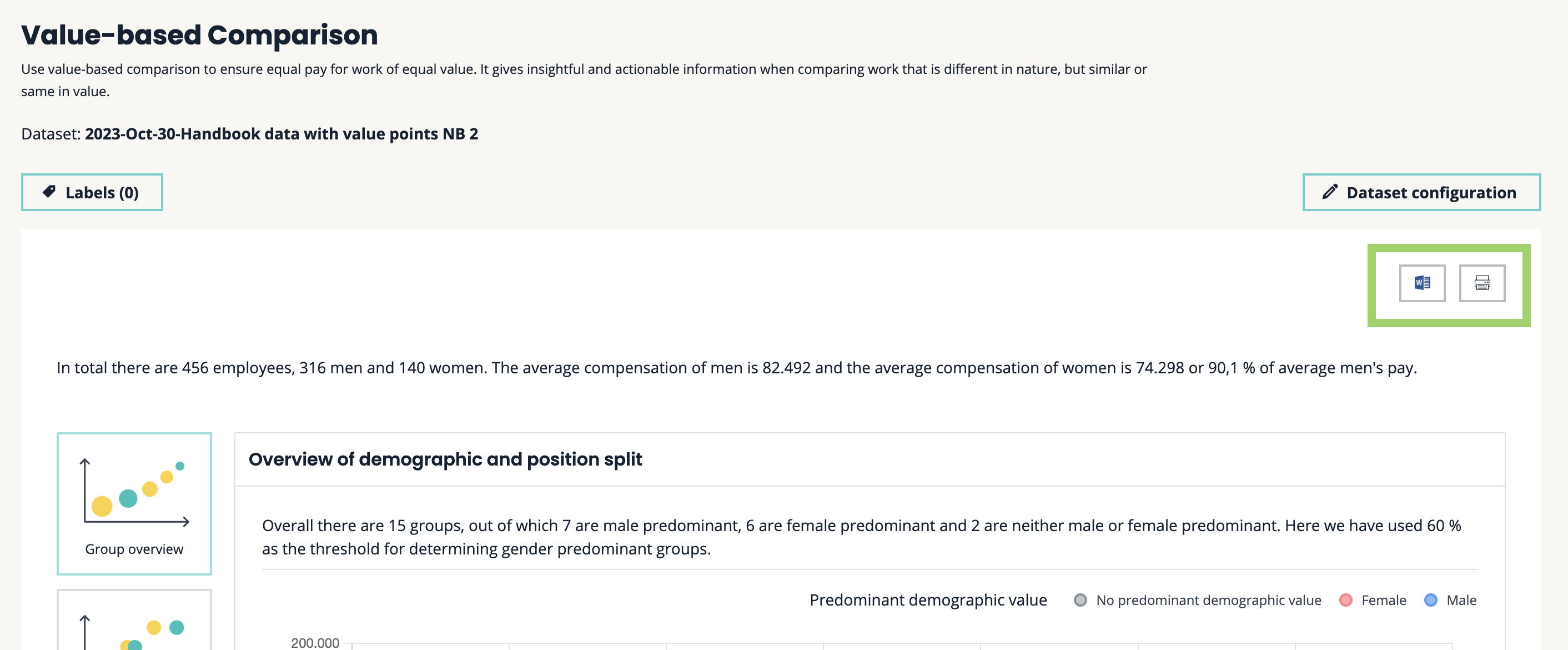This screenshot has height=650, width=1568.
Task: Open Dataset configuration
Action: [x=1421, y=193]
